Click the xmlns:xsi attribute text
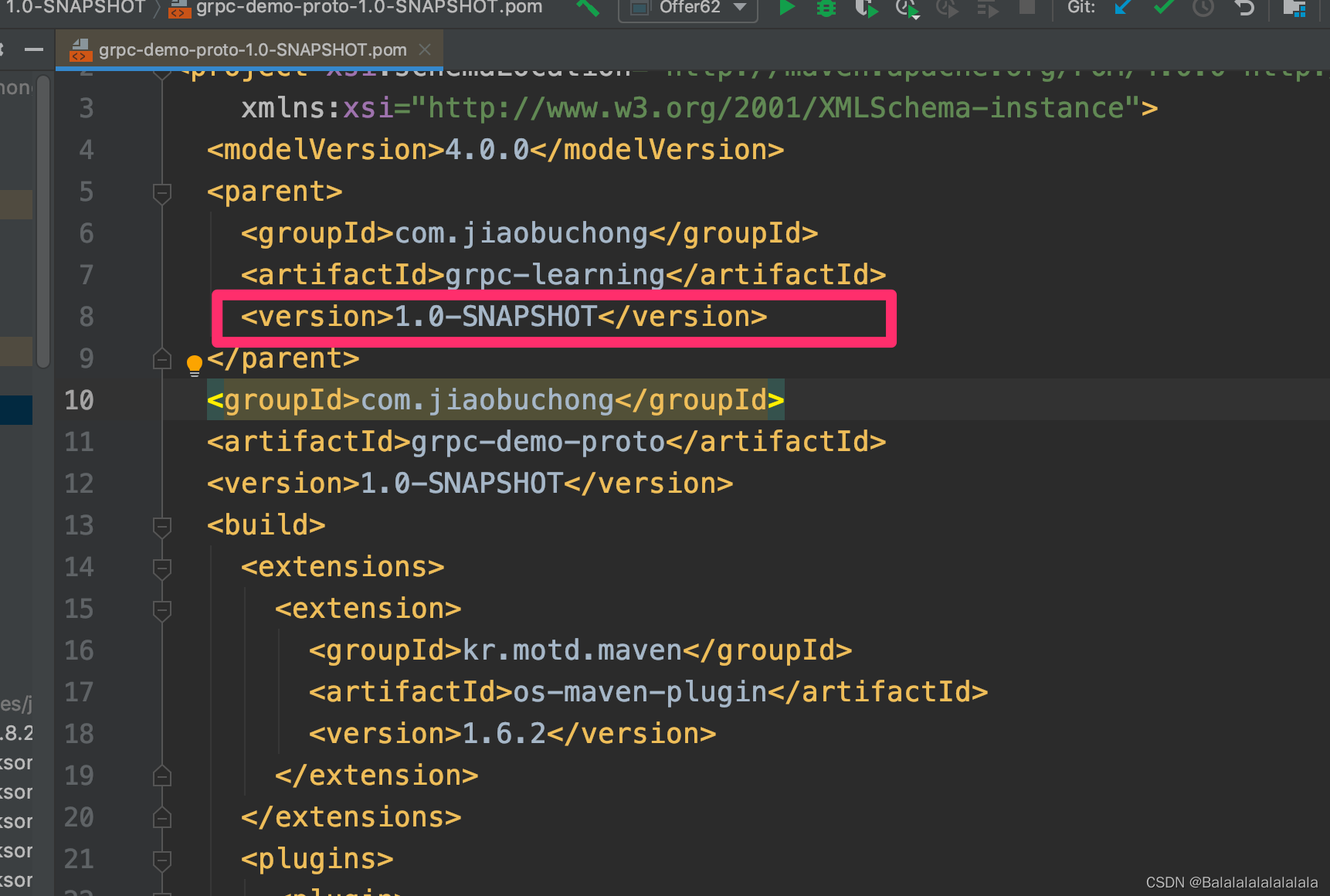This screenshot has height=896, width=1330. tap(317, 108)
